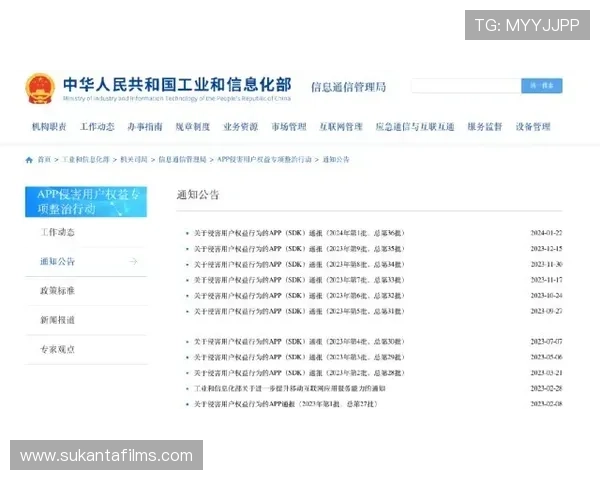The width and height of the screenshot is (600, 480).
Task: Click the date 2023-02-28
Action: click(546, 389)
